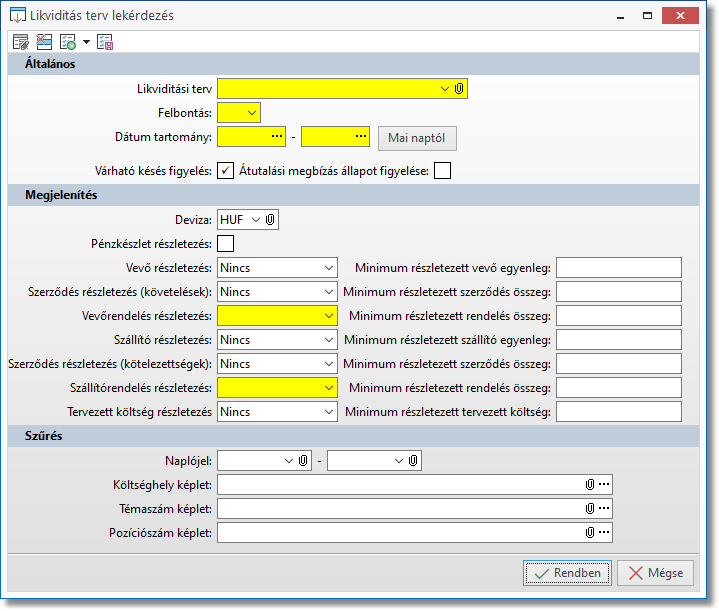The width and height of the screenshot is (719, 611).
Task: Confirm with the Rendben button
Action: [x=567, y=573]
